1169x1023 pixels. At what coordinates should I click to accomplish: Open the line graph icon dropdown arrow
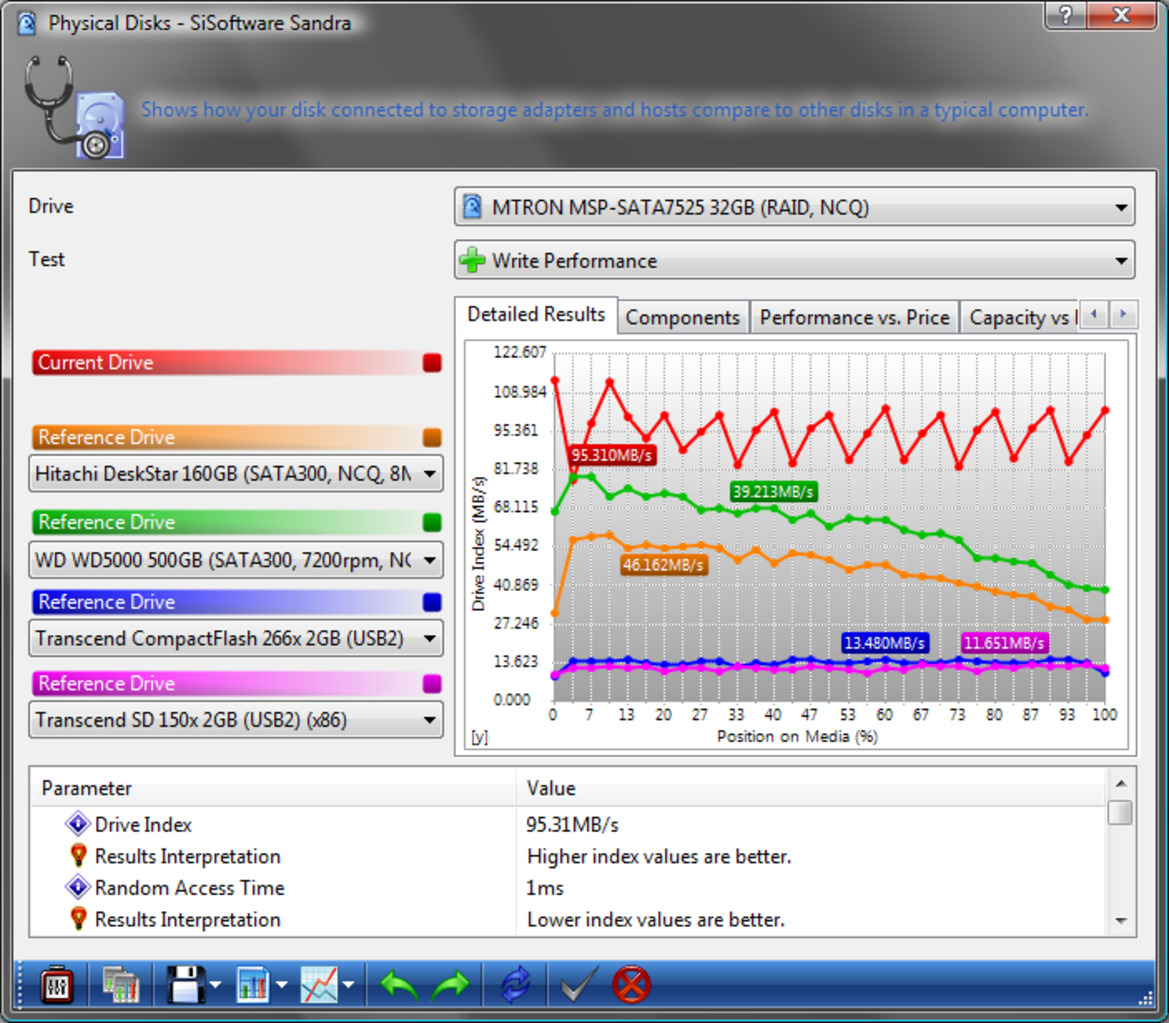tap(348, 986)
